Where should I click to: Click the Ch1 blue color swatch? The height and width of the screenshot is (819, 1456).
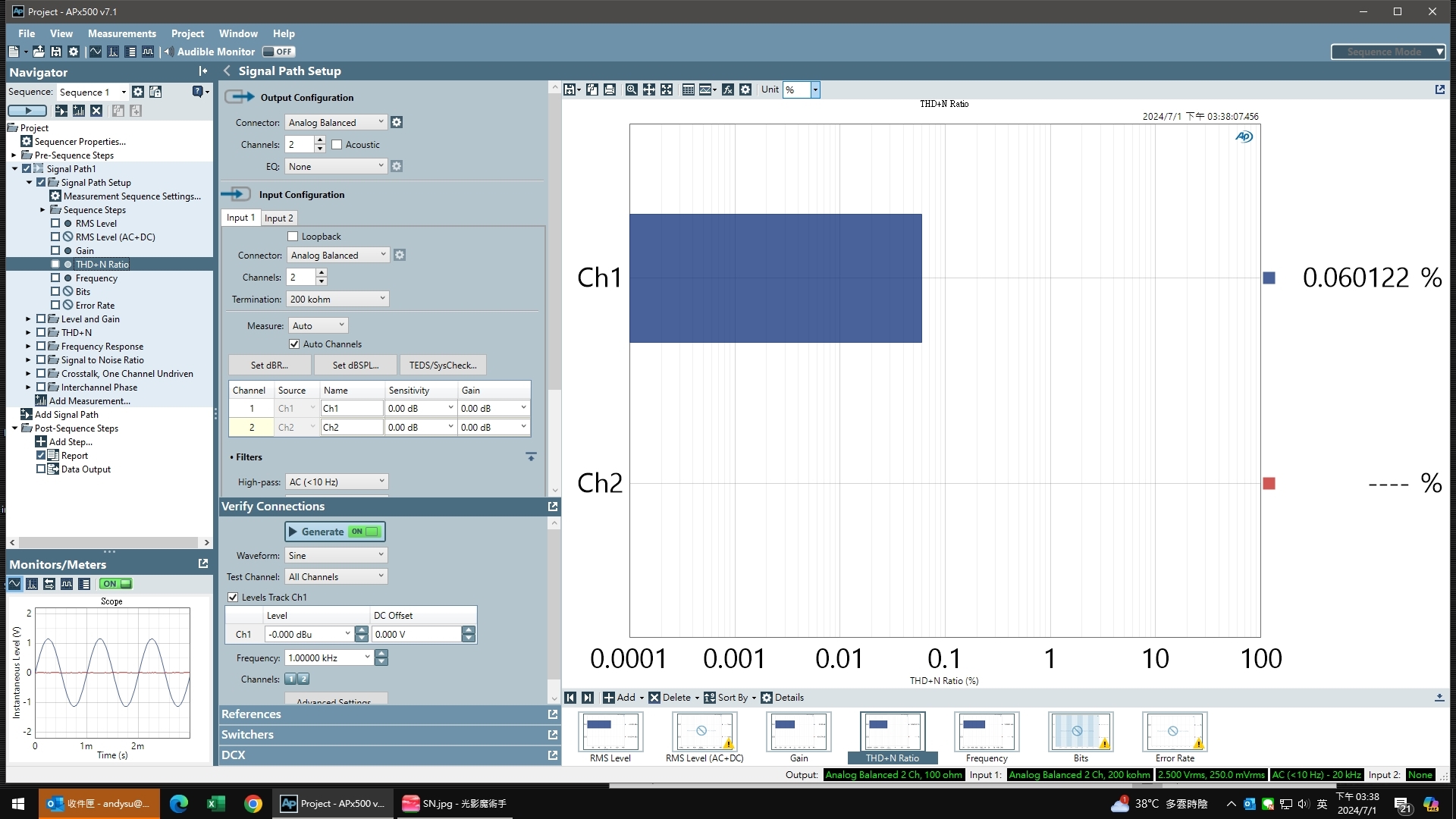[x=1269, y=278]
